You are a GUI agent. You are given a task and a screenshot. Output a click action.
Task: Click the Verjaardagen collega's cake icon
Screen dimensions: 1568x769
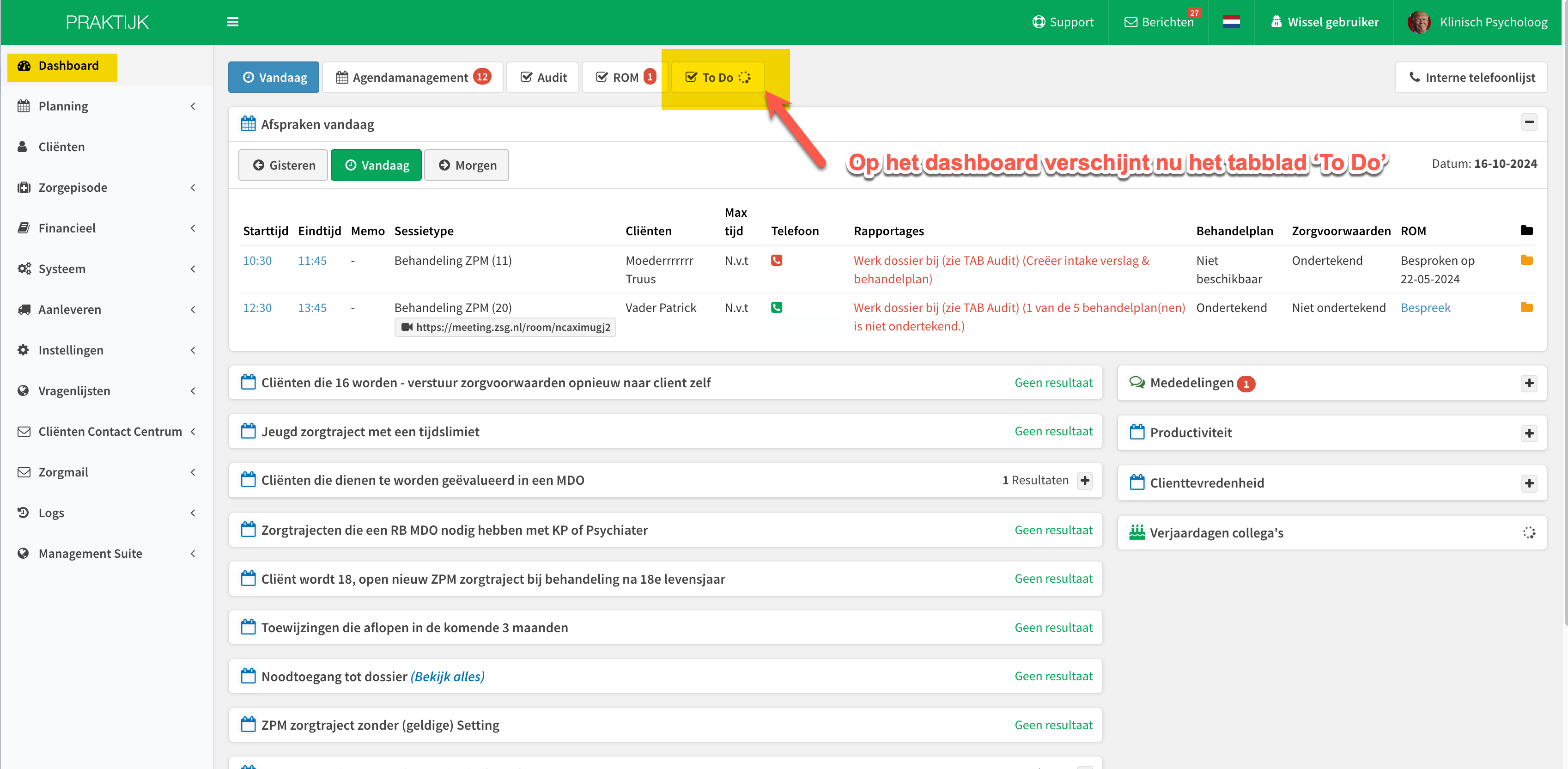[1137, 533]
